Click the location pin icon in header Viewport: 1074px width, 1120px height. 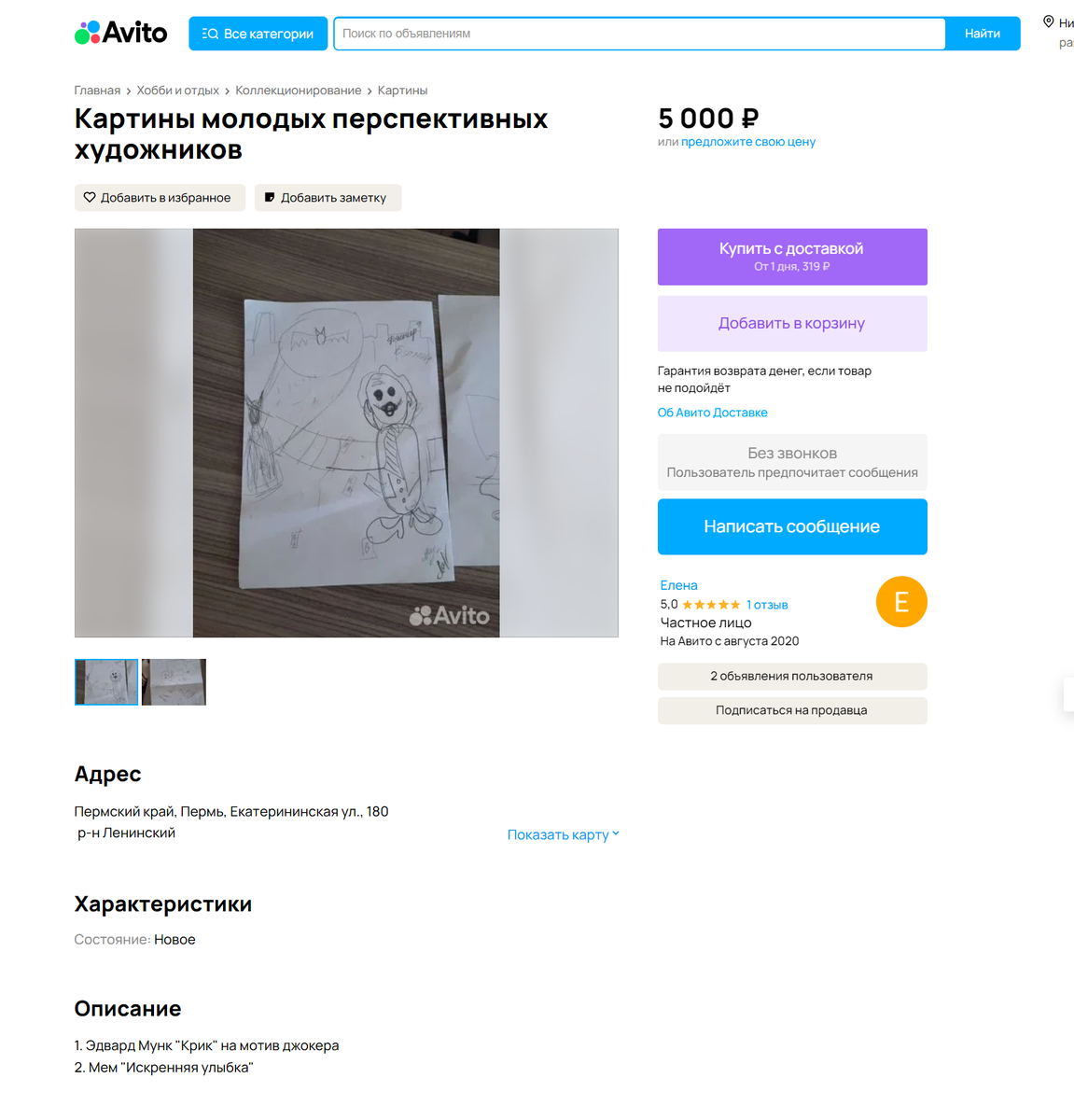pos(1048,22)
